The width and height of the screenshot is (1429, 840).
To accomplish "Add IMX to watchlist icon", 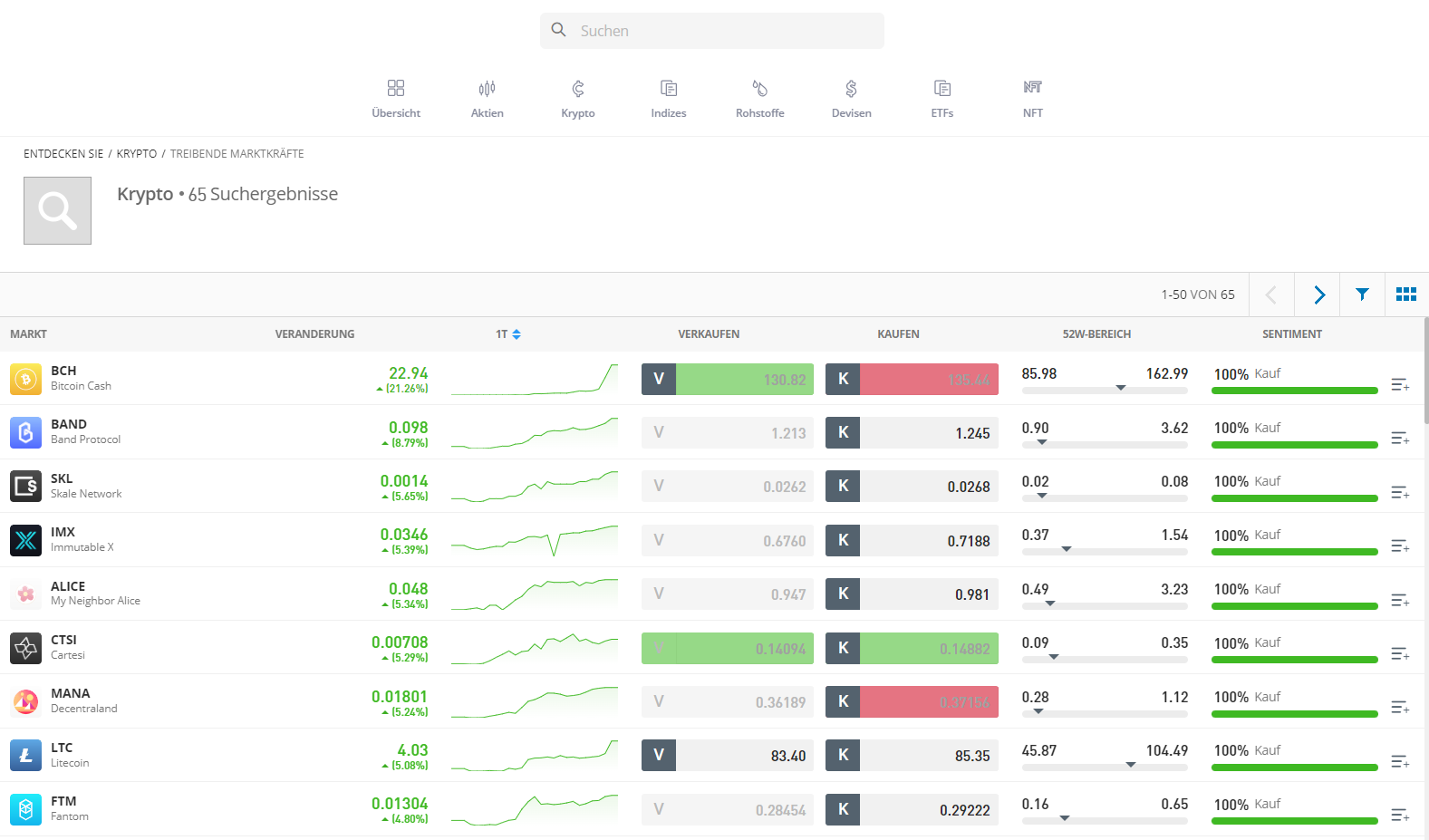I will pos(1400,546).
